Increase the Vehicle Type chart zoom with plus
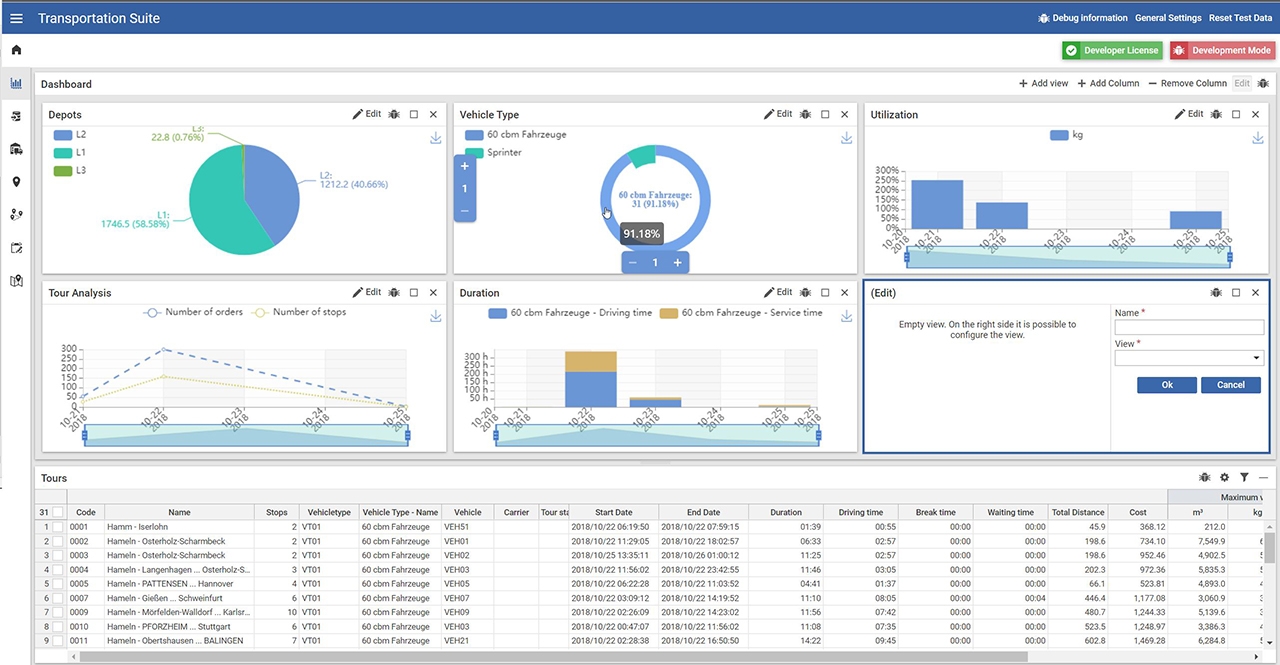 (465, 166)
